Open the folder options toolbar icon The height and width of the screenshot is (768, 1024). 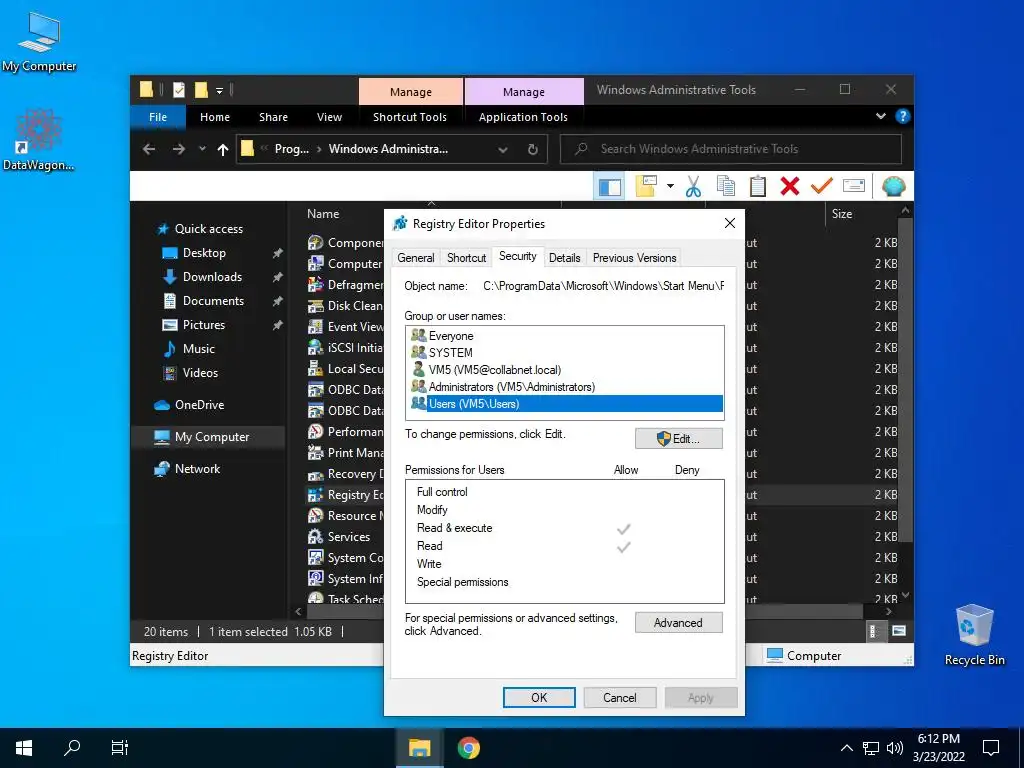click(x=646, y=187)
